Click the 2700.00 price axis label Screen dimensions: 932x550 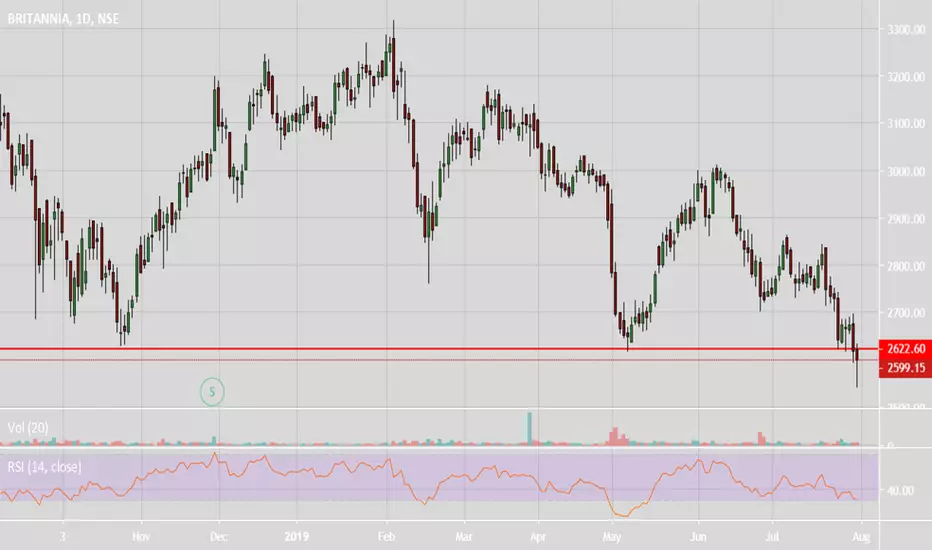[906, 313]
